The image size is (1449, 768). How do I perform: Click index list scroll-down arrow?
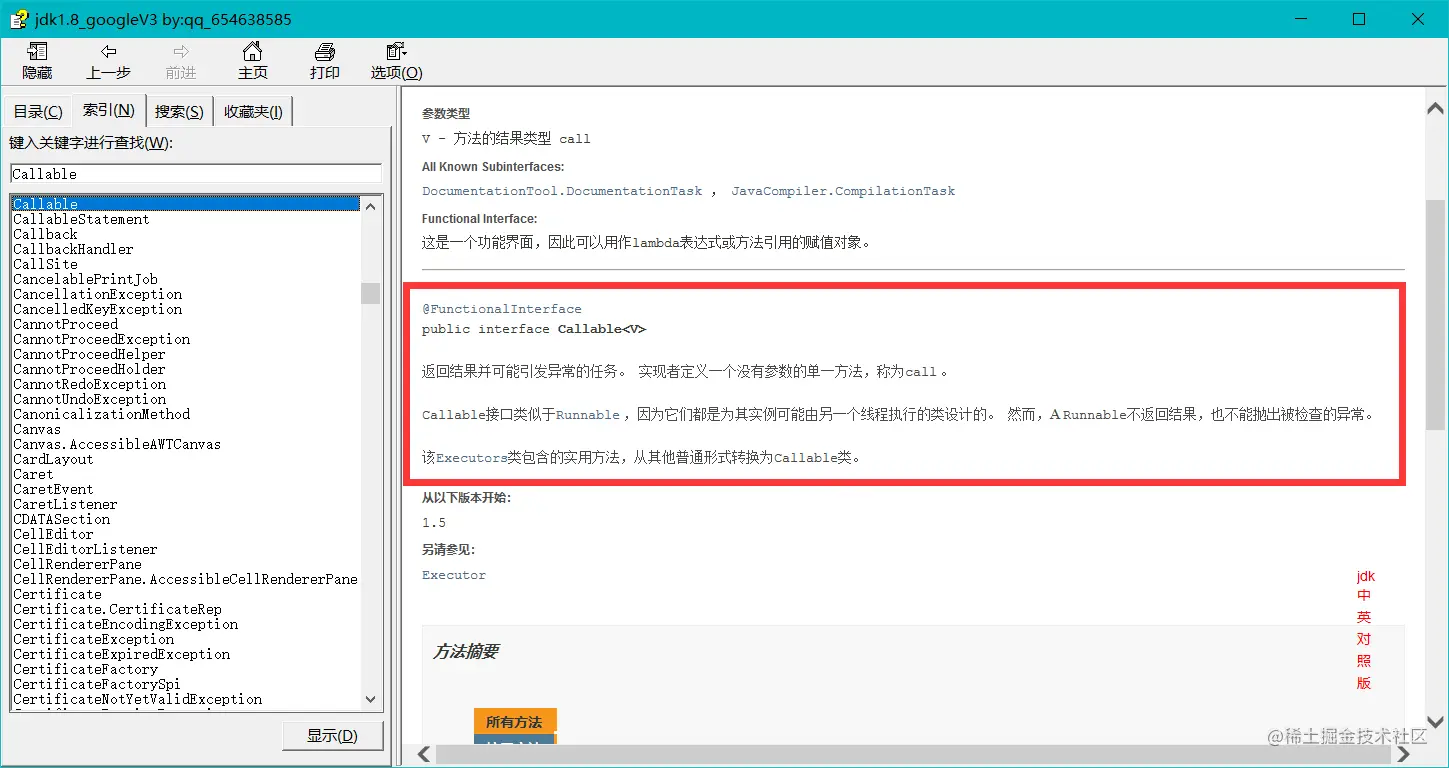(x=371, y=700)
